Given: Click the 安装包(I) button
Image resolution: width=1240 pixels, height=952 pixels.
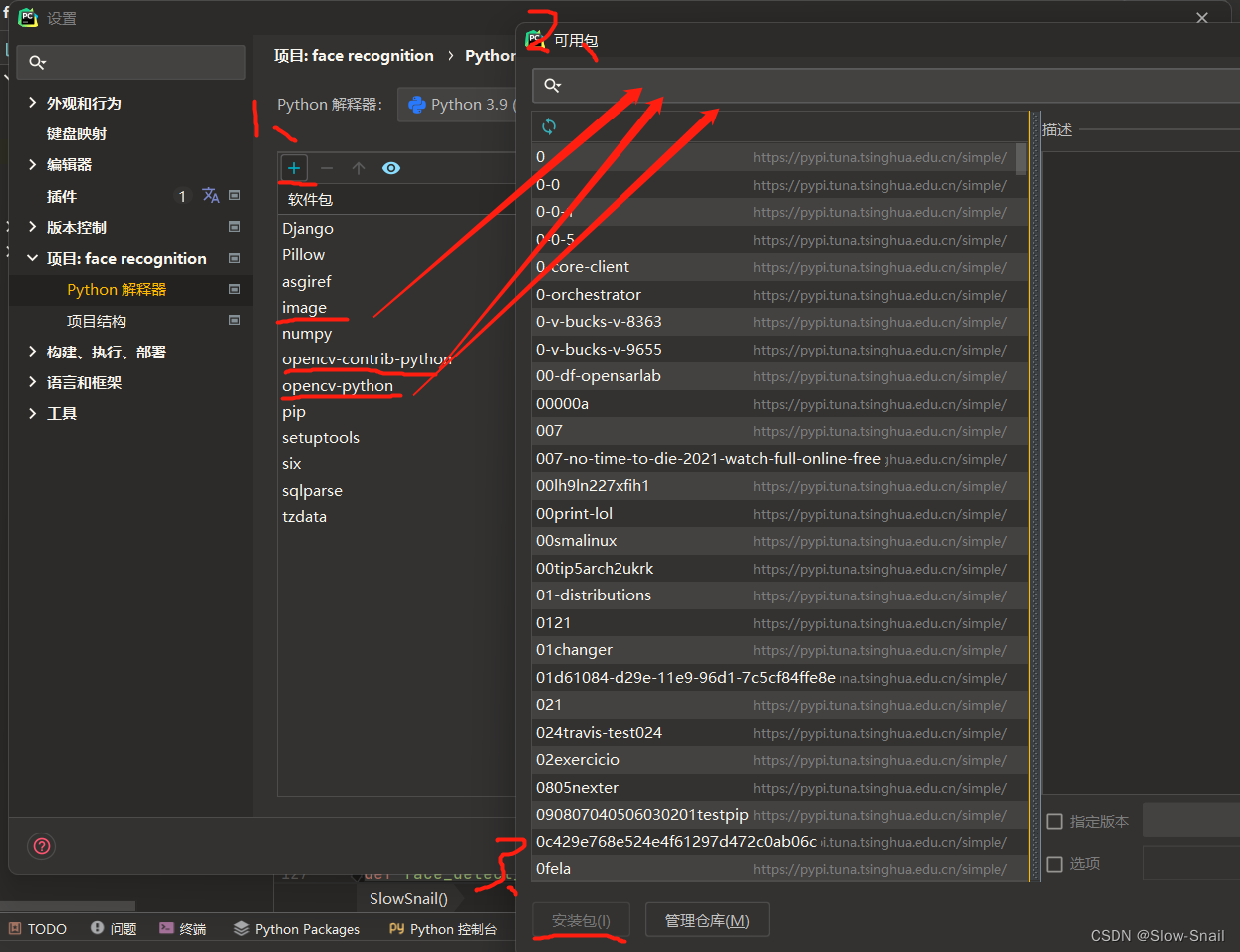Looking at the screenshot, I should [x=581, y=920].
